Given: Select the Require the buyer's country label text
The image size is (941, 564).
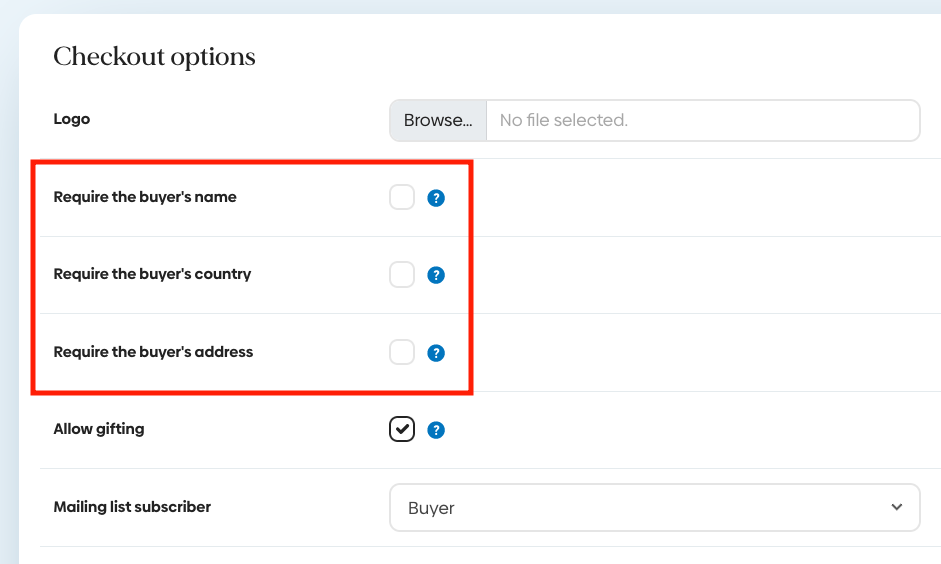Looking at the screenshot, I should click(x=152, y=274).
